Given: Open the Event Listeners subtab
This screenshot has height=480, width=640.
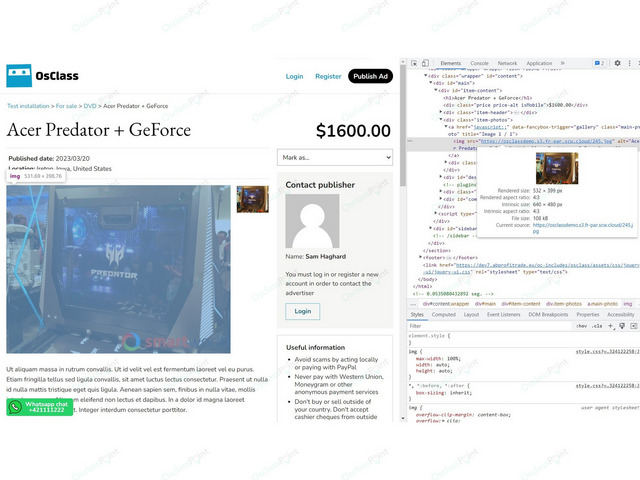Looking at the screenshot, I should tap(504, 315).
